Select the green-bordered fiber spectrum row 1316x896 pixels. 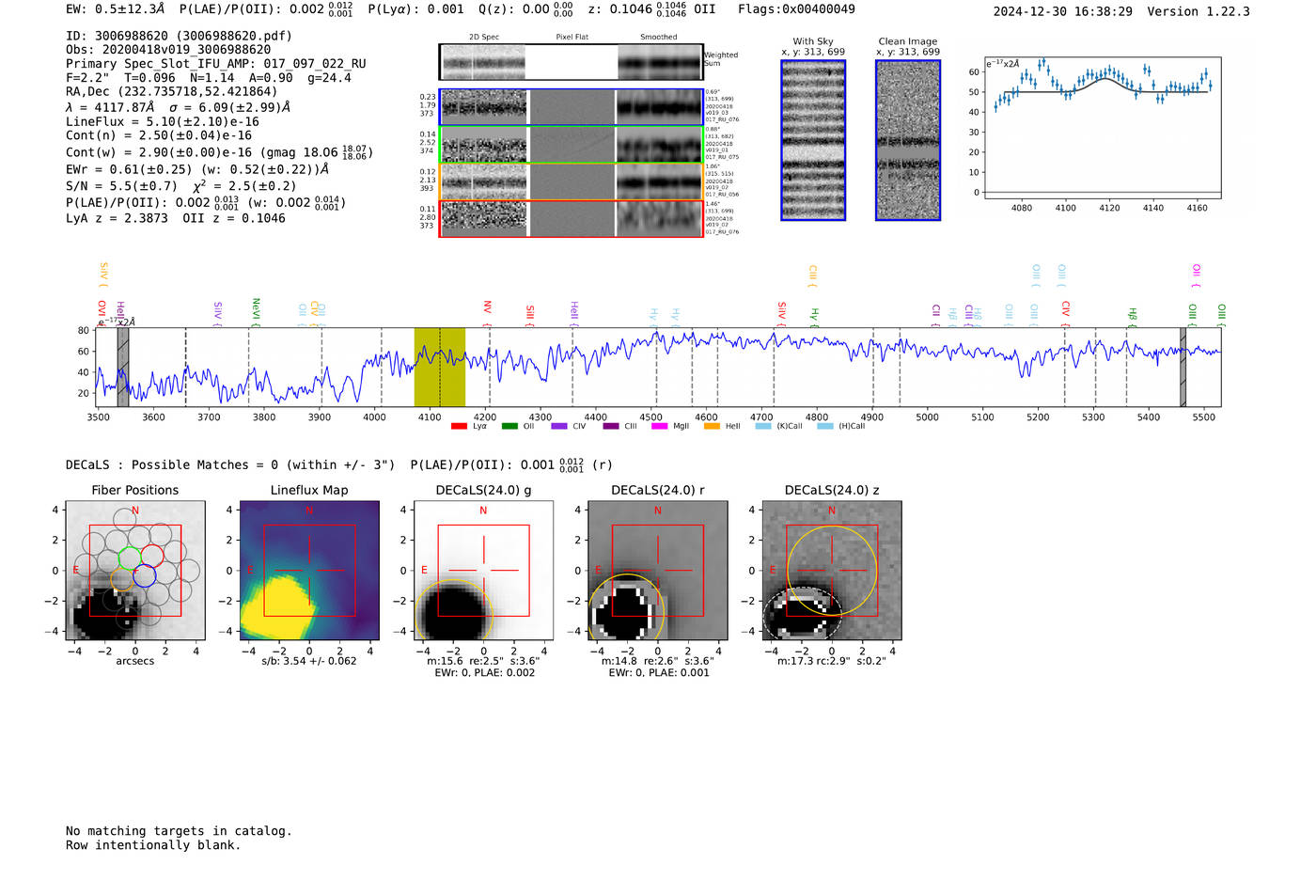(x=571, y=145)
